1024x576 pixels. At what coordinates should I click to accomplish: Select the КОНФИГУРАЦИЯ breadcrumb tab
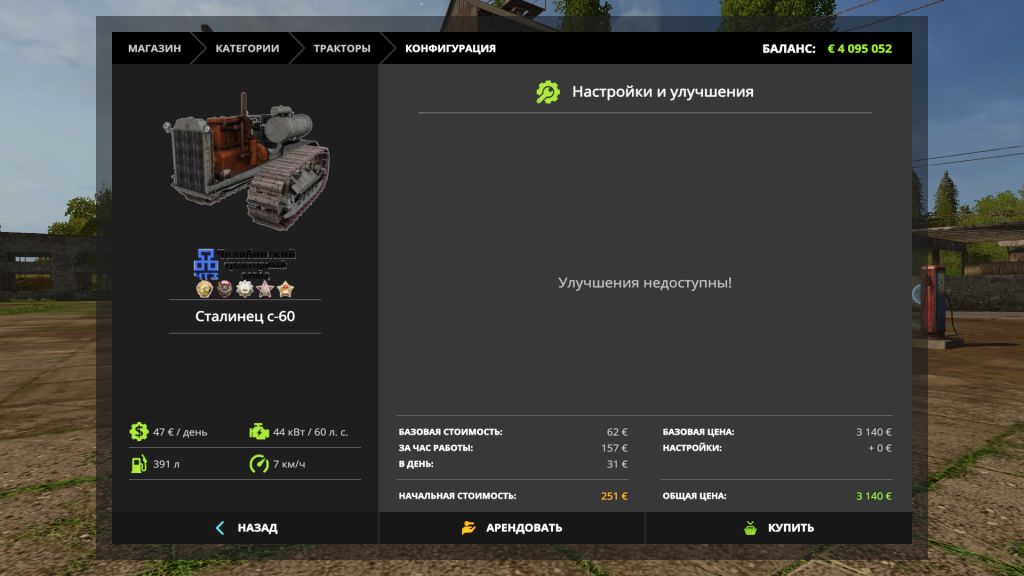click(450, 48)
